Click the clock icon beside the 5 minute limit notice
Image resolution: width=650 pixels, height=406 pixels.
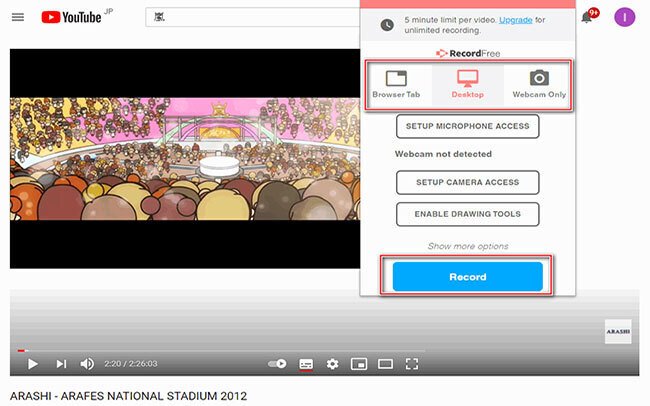pos(387,25)
